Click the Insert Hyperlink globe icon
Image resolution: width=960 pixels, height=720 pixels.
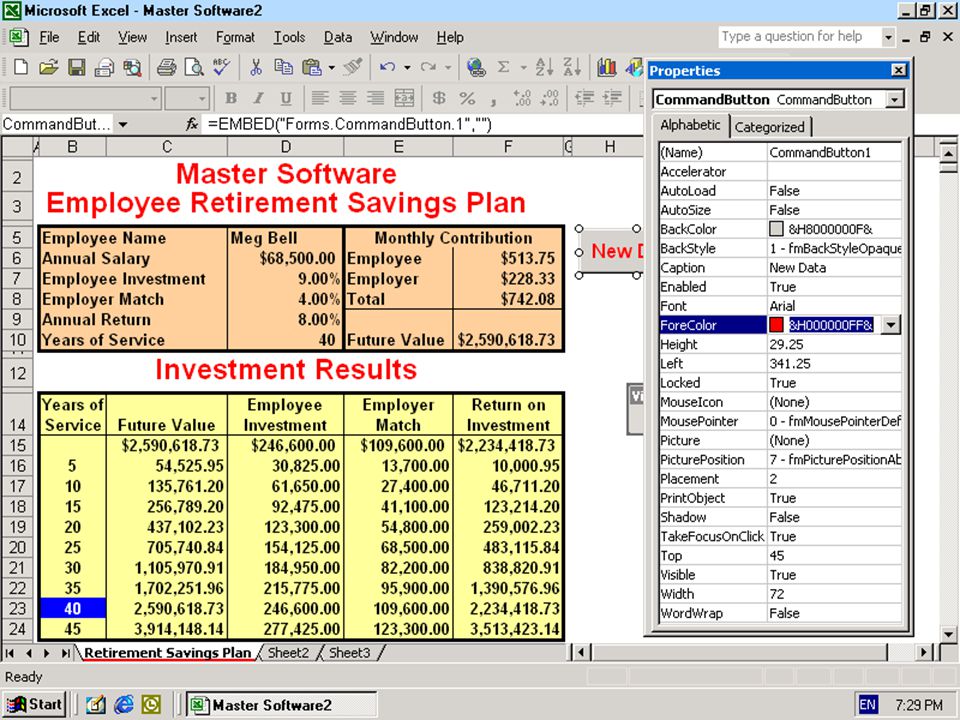[476, 67]
